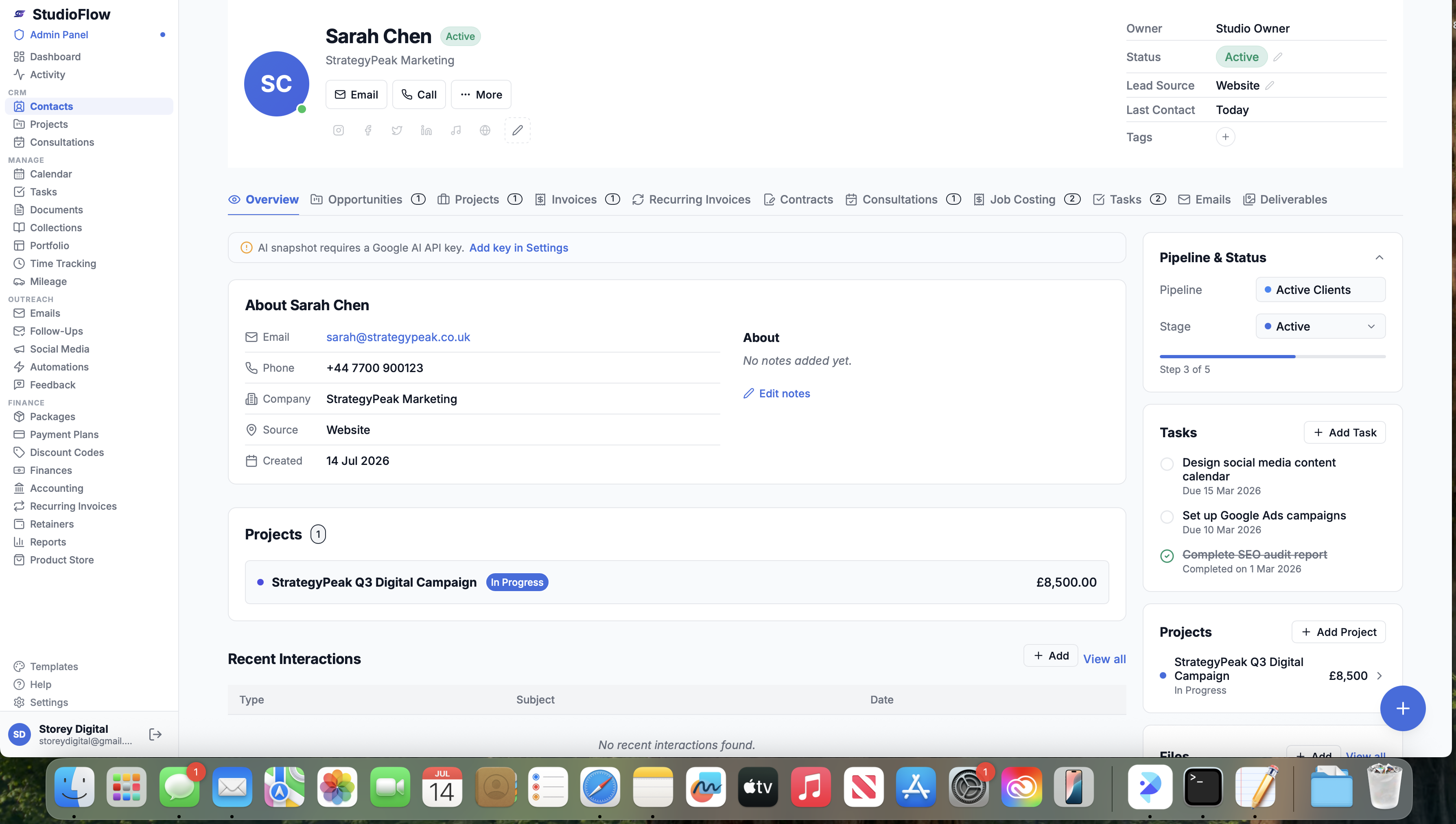Edit Lead Source using the pencil icon
1456x824 pixels.
point(1270,85)
